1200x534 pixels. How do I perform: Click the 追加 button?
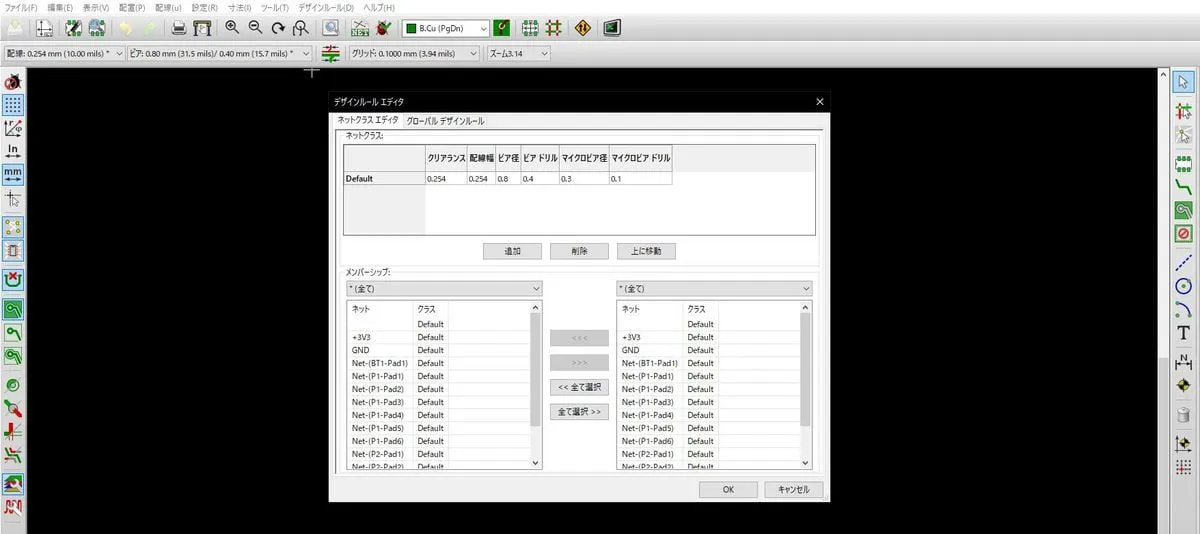pos(511,251)
